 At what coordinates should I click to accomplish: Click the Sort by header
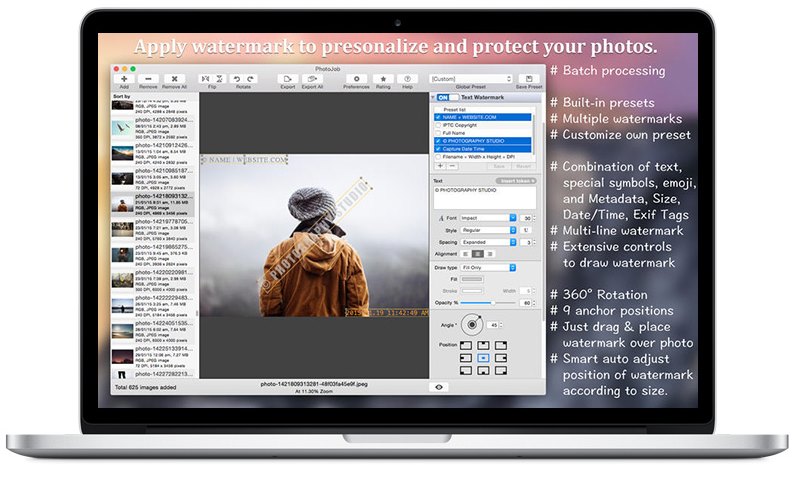coord(122,96)
